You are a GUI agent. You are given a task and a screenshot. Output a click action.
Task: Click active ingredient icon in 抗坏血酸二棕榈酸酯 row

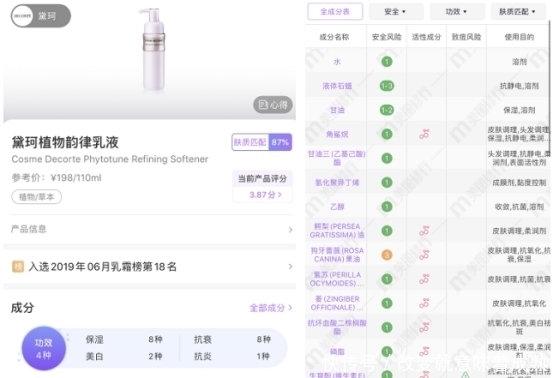point(424,327)
